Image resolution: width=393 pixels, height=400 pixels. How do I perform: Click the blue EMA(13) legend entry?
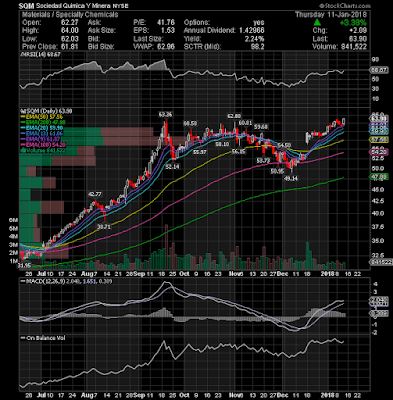coord(41,134)
